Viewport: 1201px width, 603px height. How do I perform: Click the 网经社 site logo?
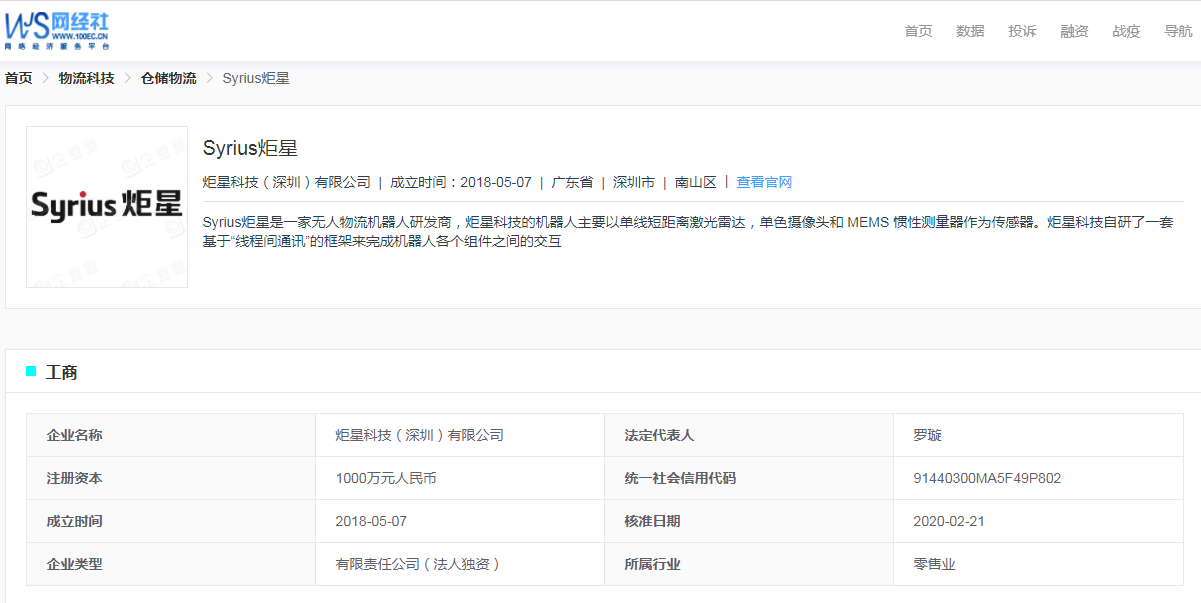pyautogui.click(x=57, y=30)
